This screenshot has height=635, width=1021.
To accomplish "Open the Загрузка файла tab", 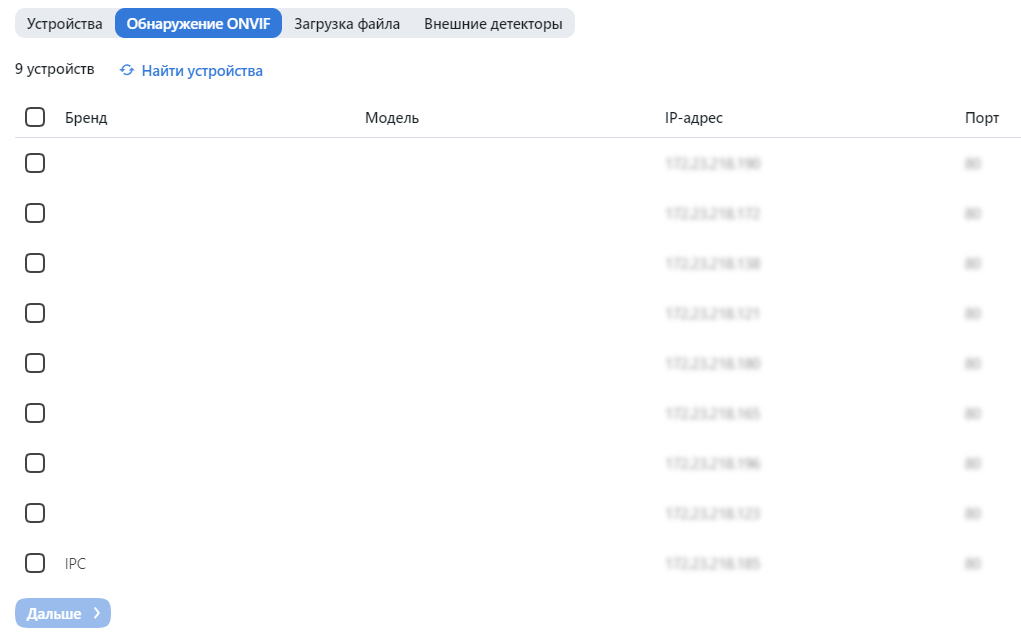I will point(347,24).
